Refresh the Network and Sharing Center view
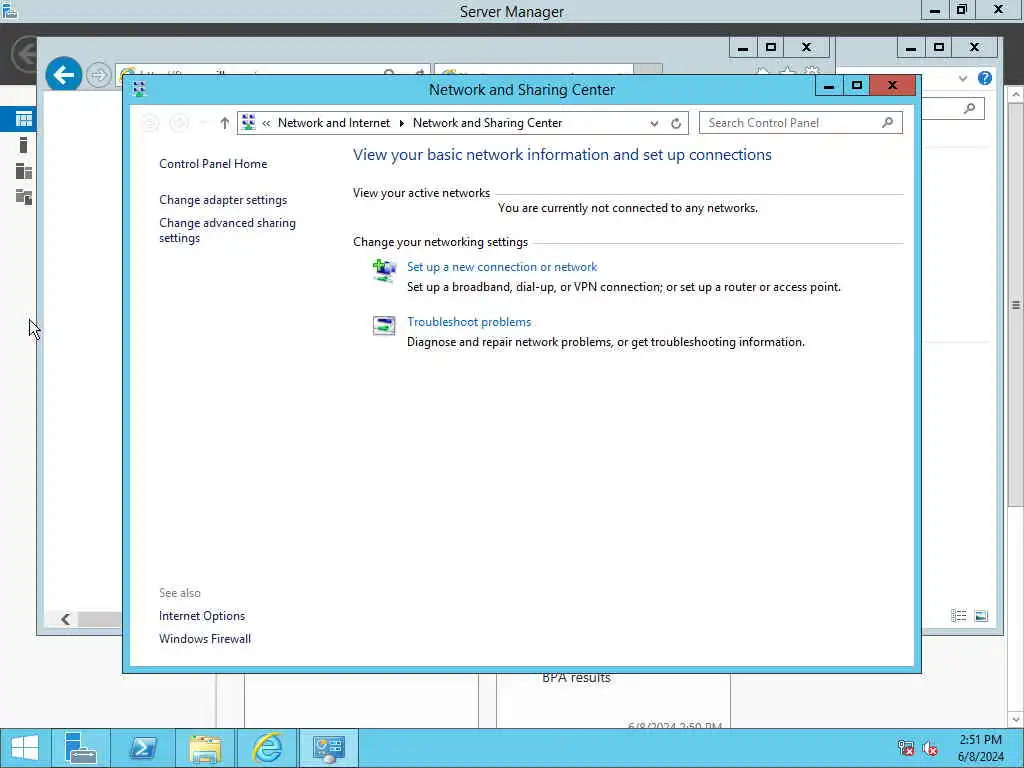Image resolution: width=1024 pixels, height=768 pixels. (676, 123)
